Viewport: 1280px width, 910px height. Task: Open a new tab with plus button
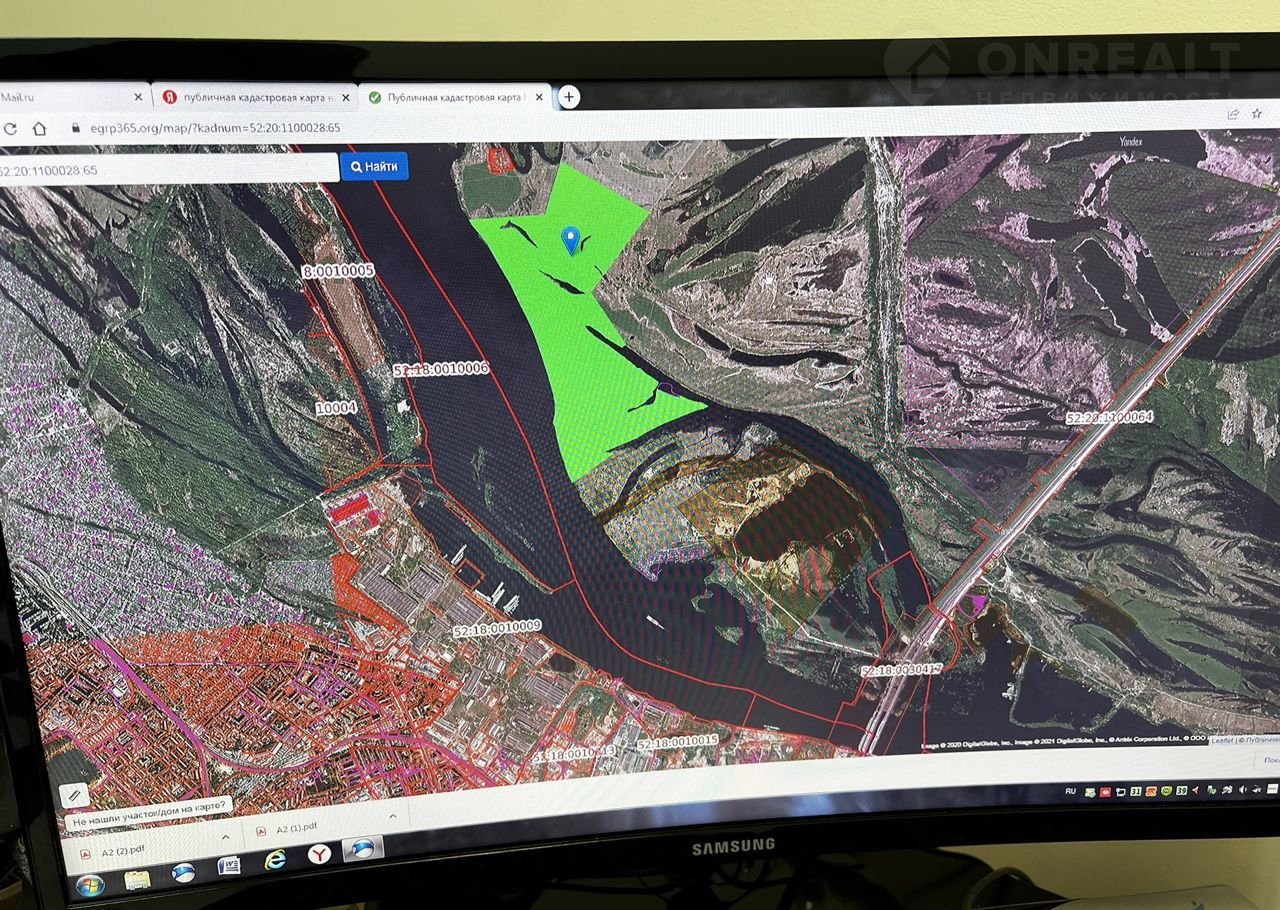pos(568,97)
